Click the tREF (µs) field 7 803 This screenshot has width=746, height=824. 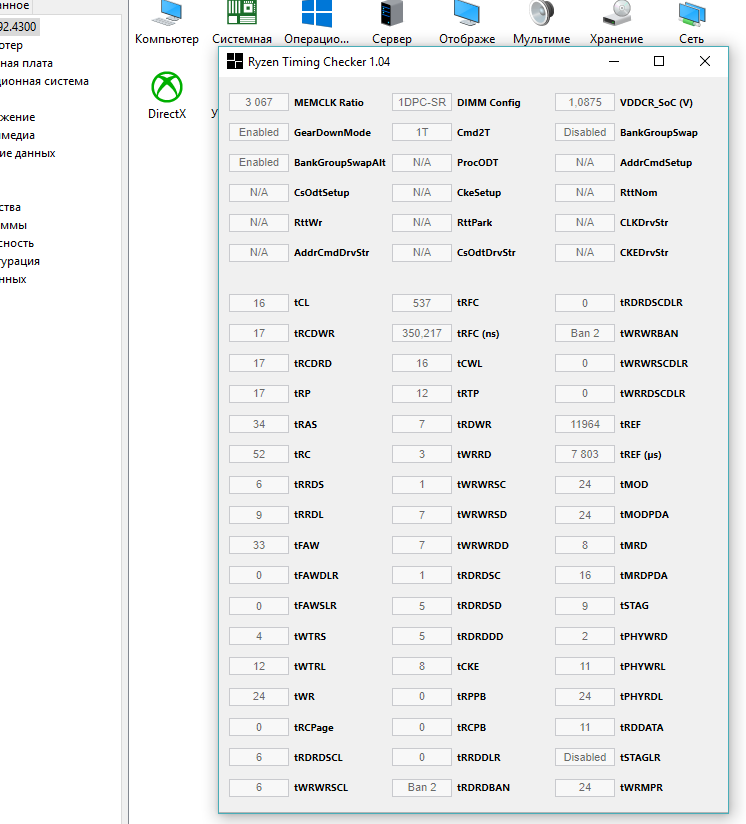pos(585,454)
